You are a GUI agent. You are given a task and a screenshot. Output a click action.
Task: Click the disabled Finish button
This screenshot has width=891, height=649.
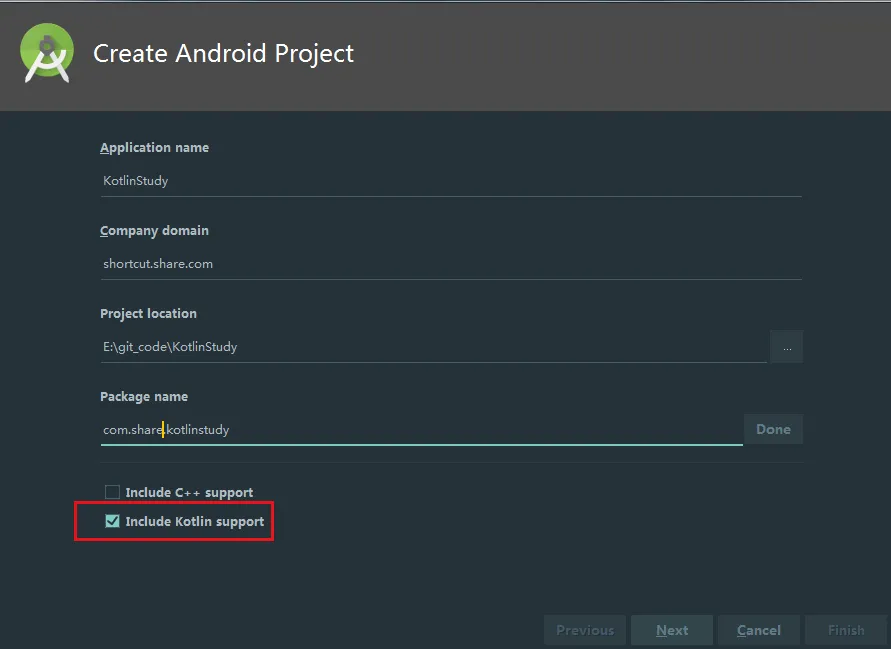pos(846,630)
